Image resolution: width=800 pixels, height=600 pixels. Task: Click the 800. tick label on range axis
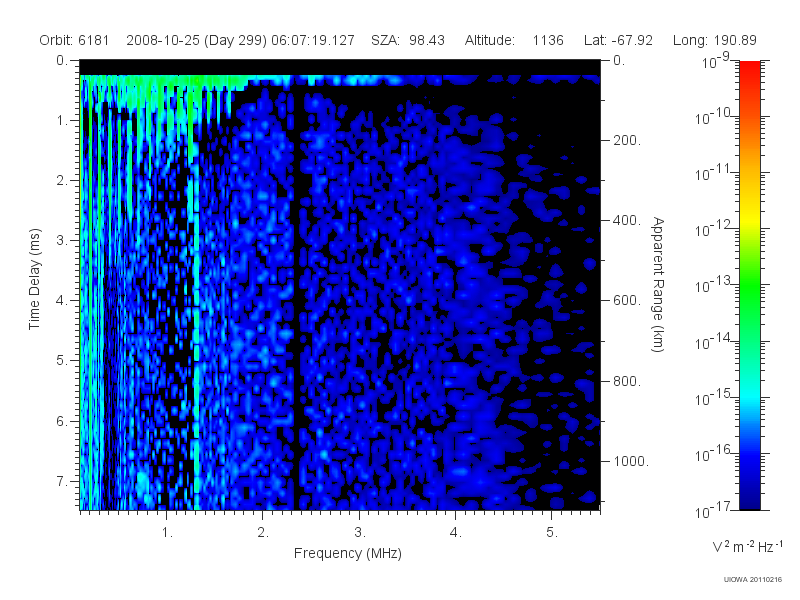[627, 381]
